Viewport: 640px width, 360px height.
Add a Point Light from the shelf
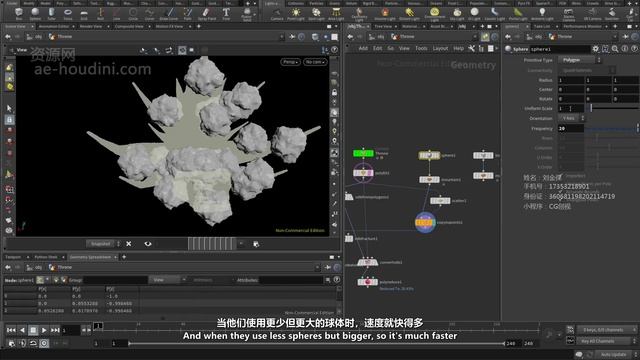tap(296, 13)
